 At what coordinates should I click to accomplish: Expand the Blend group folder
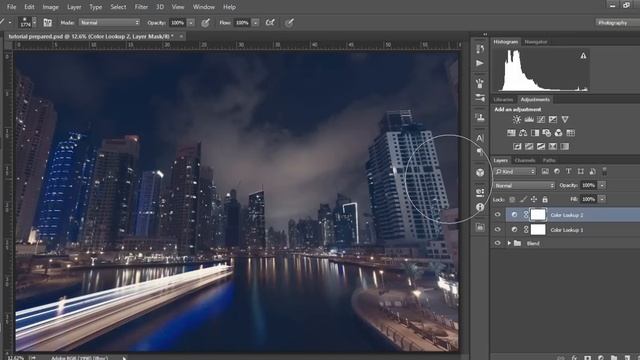coord(509,243)
